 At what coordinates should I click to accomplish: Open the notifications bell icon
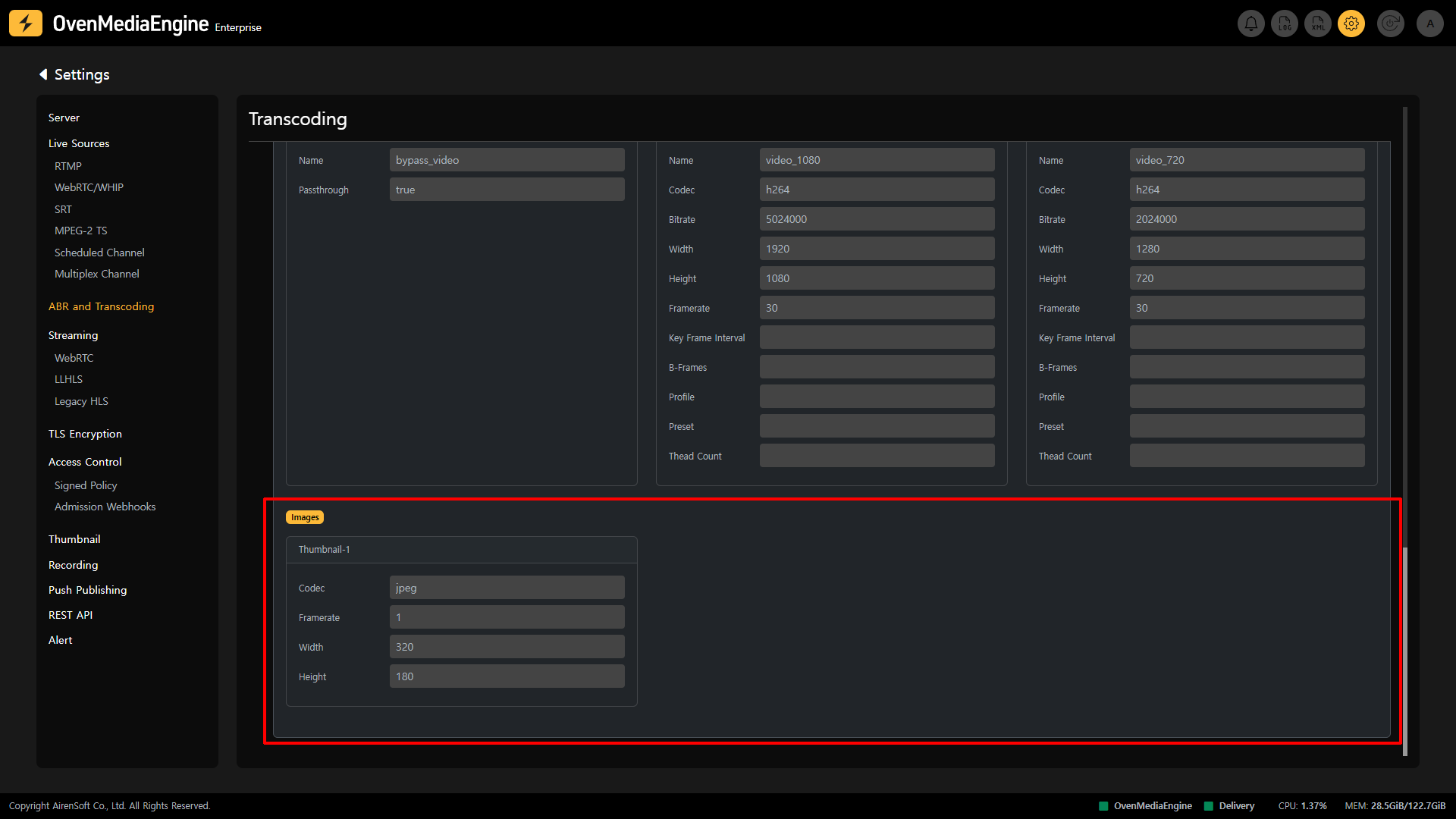pos(1251,24)
